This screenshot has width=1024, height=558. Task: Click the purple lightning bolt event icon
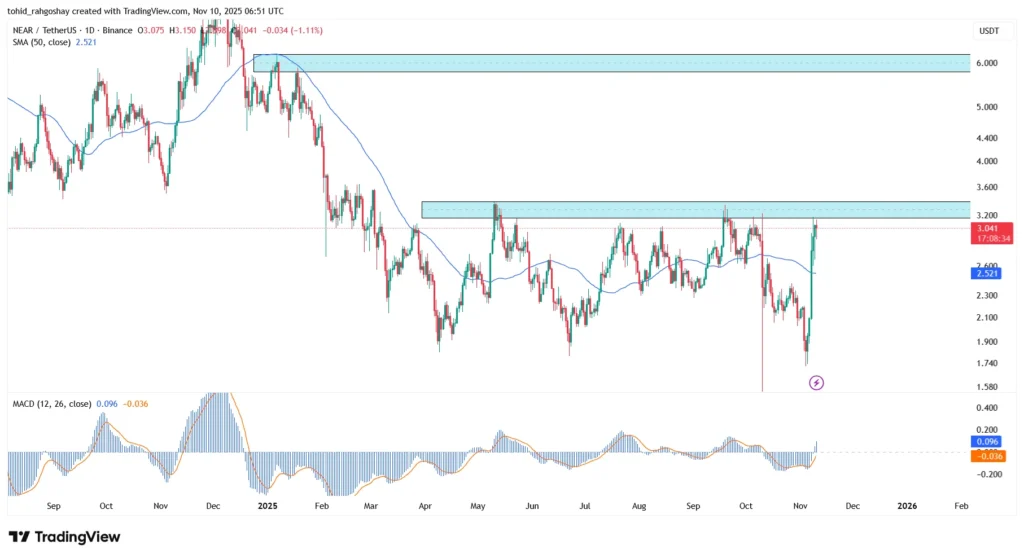[x=816, y=383]
